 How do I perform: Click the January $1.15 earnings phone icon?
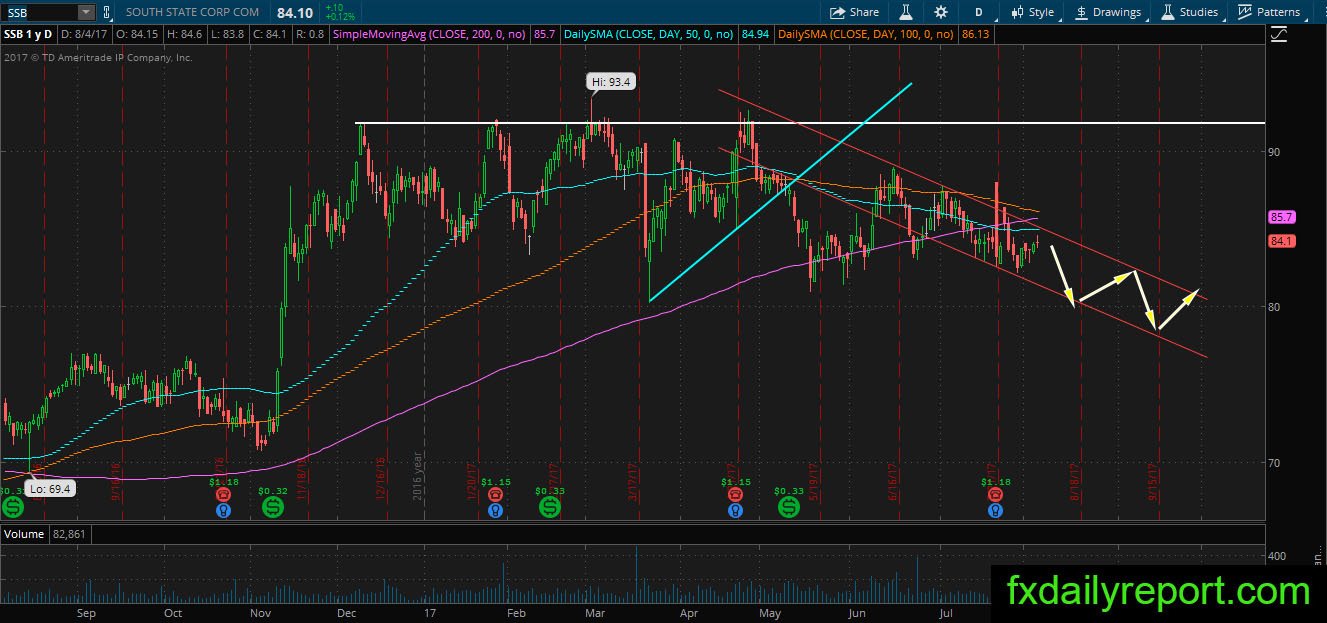pos(495,494)
